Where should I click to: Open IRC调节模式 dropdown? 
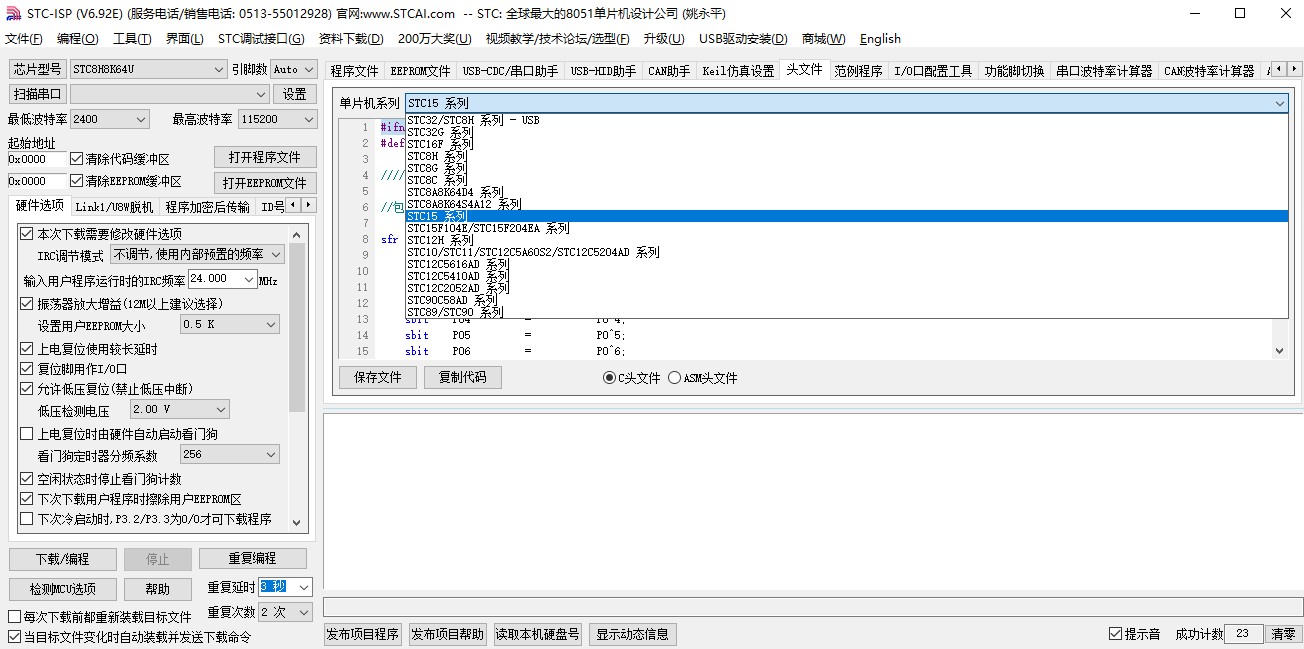[197, 254]
